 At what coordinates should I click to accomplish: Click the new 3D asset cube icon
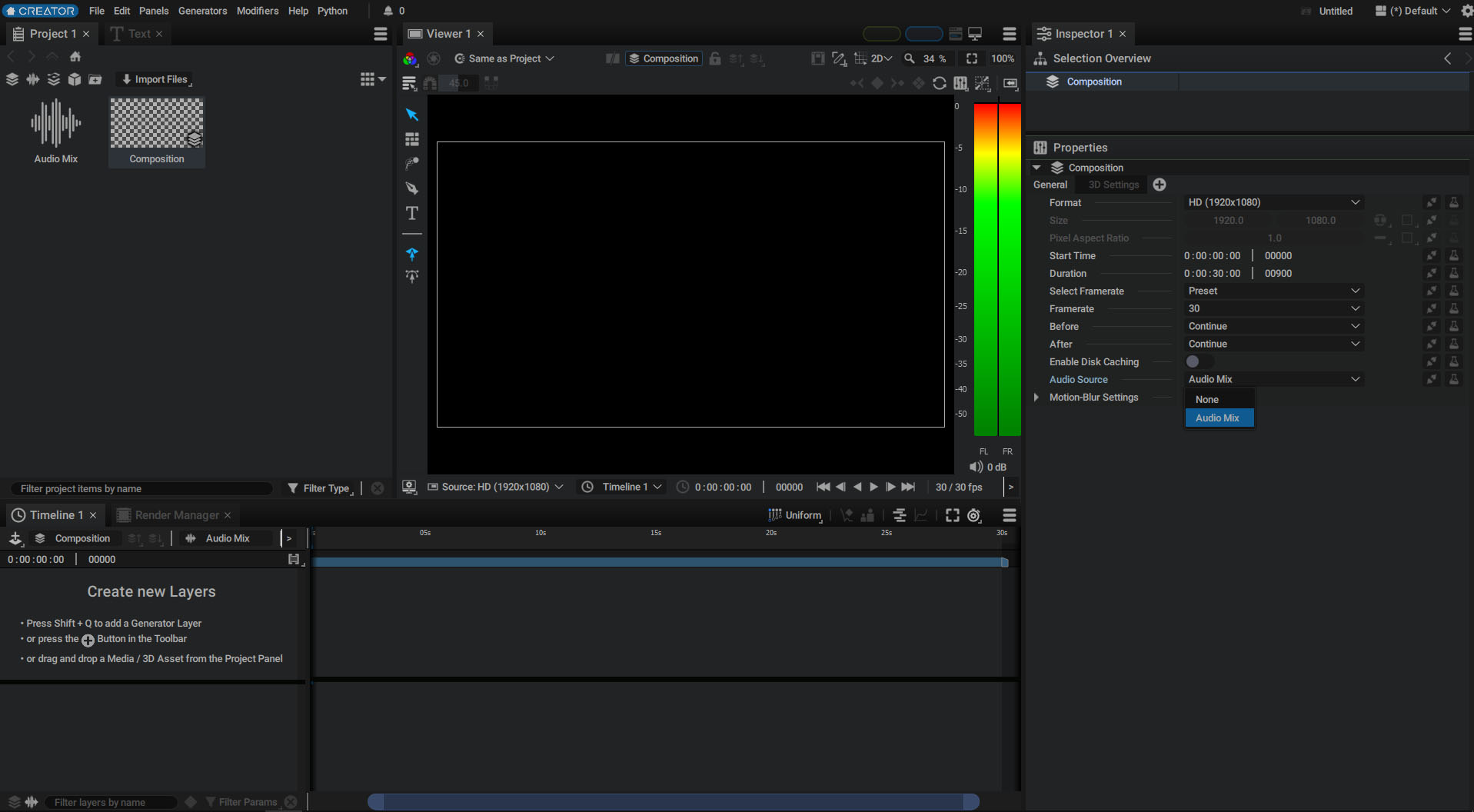(x=75, y=79)
